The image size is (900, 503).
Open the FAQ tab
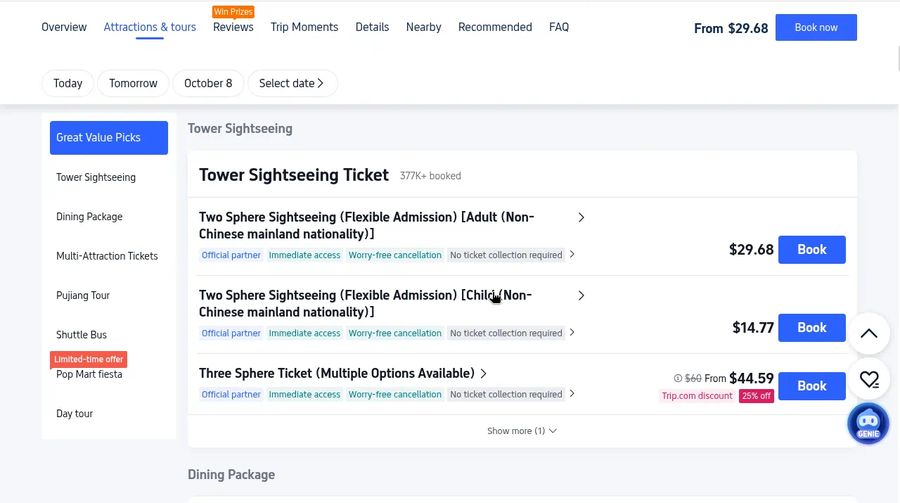coord(558,27)
